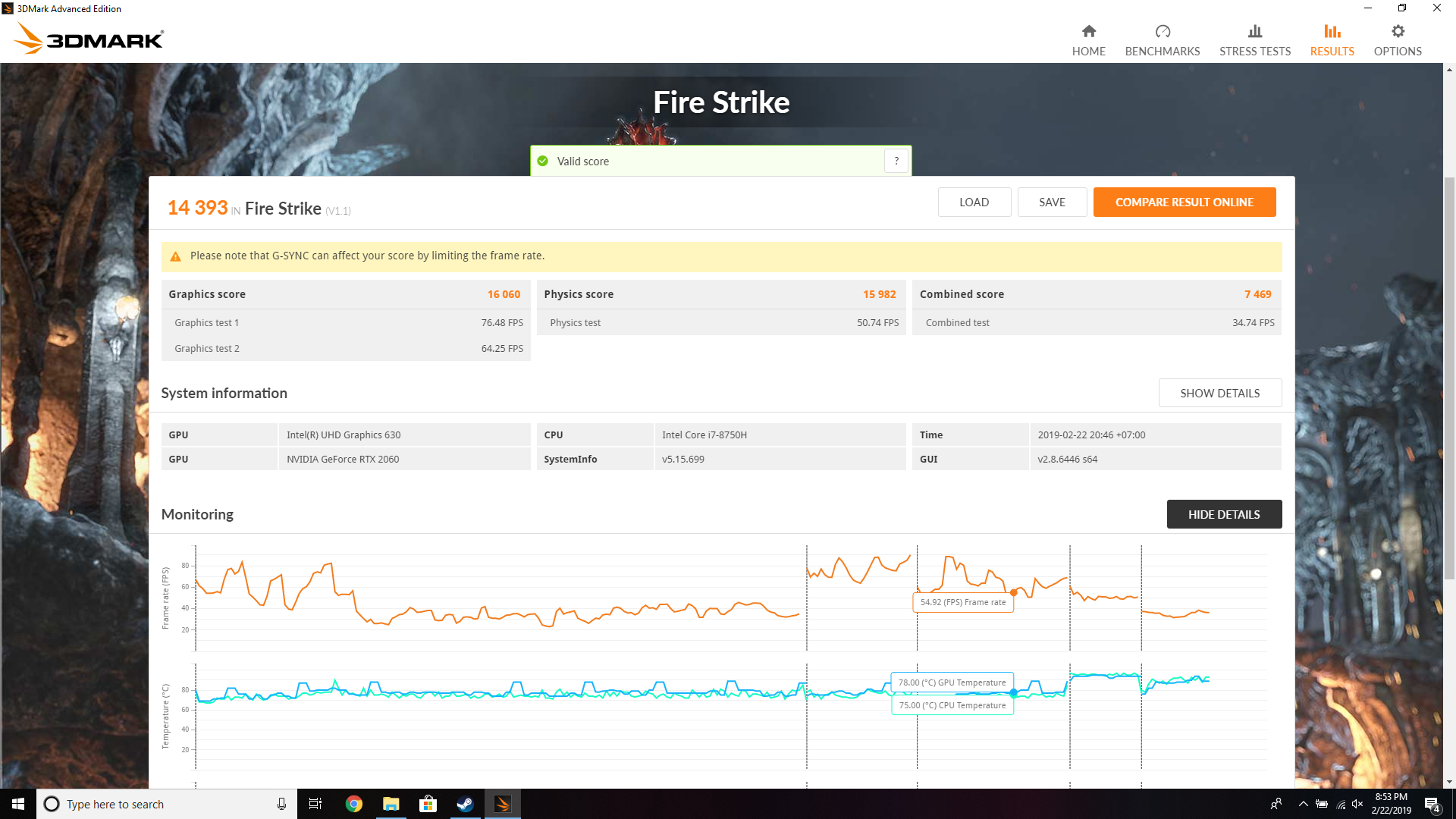The image size is (1456, 819).
Task: Click the valid score help question mark
Action: click(x=896, y=161)
